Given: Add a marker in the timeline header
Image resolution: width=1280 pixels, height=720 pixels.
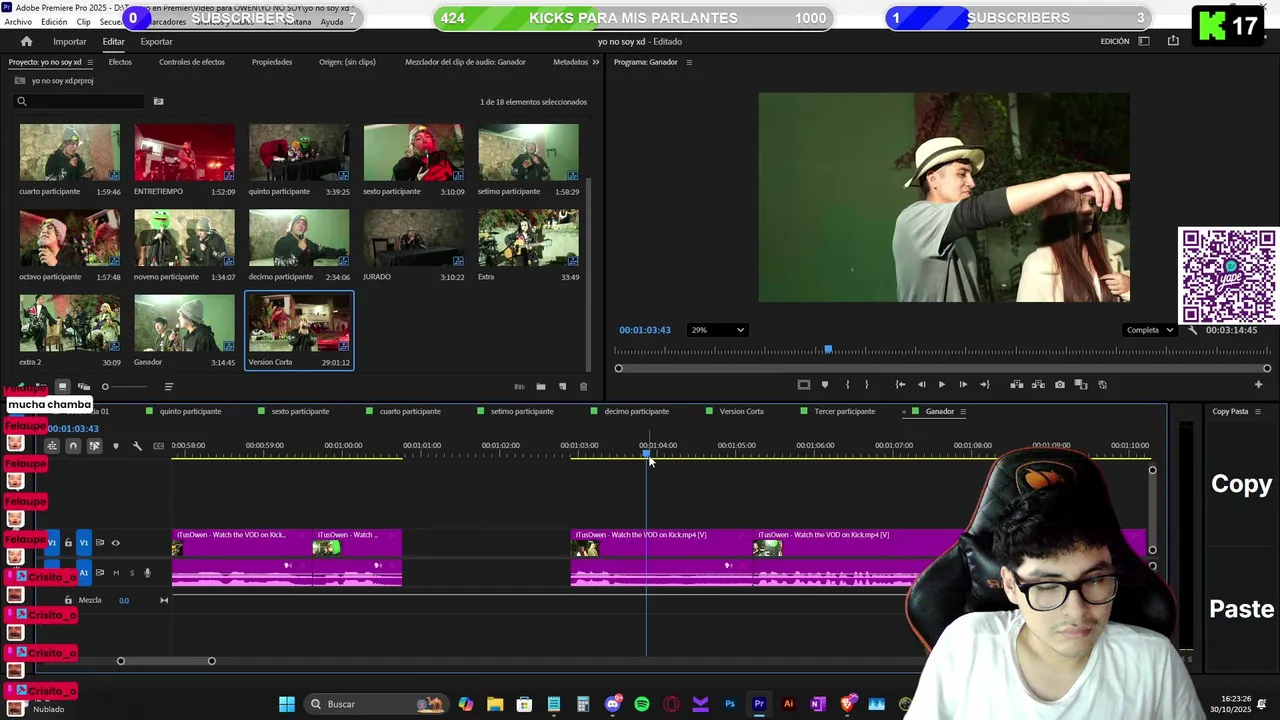Looking at the screenshot, I should [116, 446].
